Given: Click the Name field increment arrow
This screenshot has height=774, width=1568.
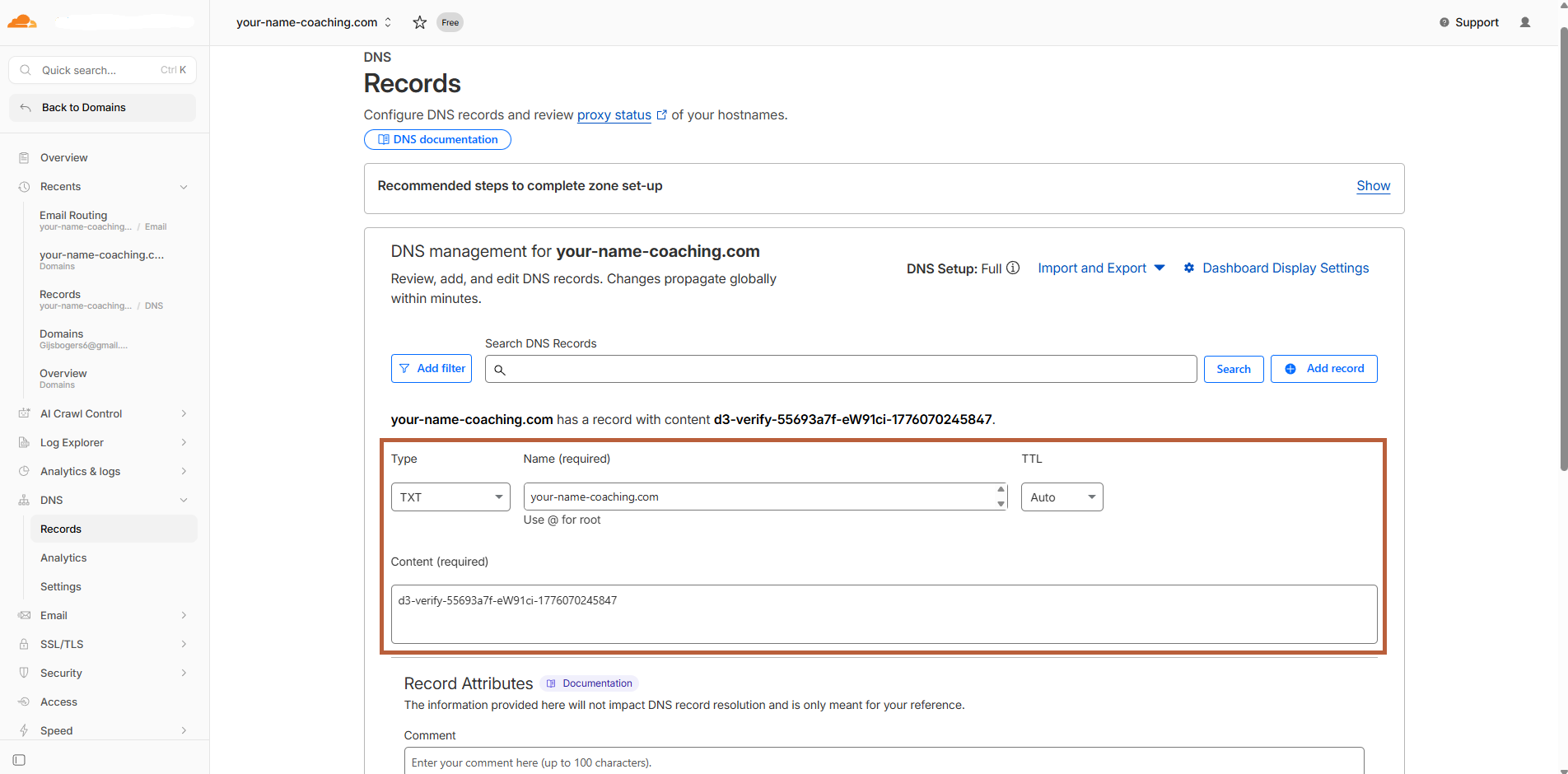Looking at the screenshot, I should point(1000,490).
